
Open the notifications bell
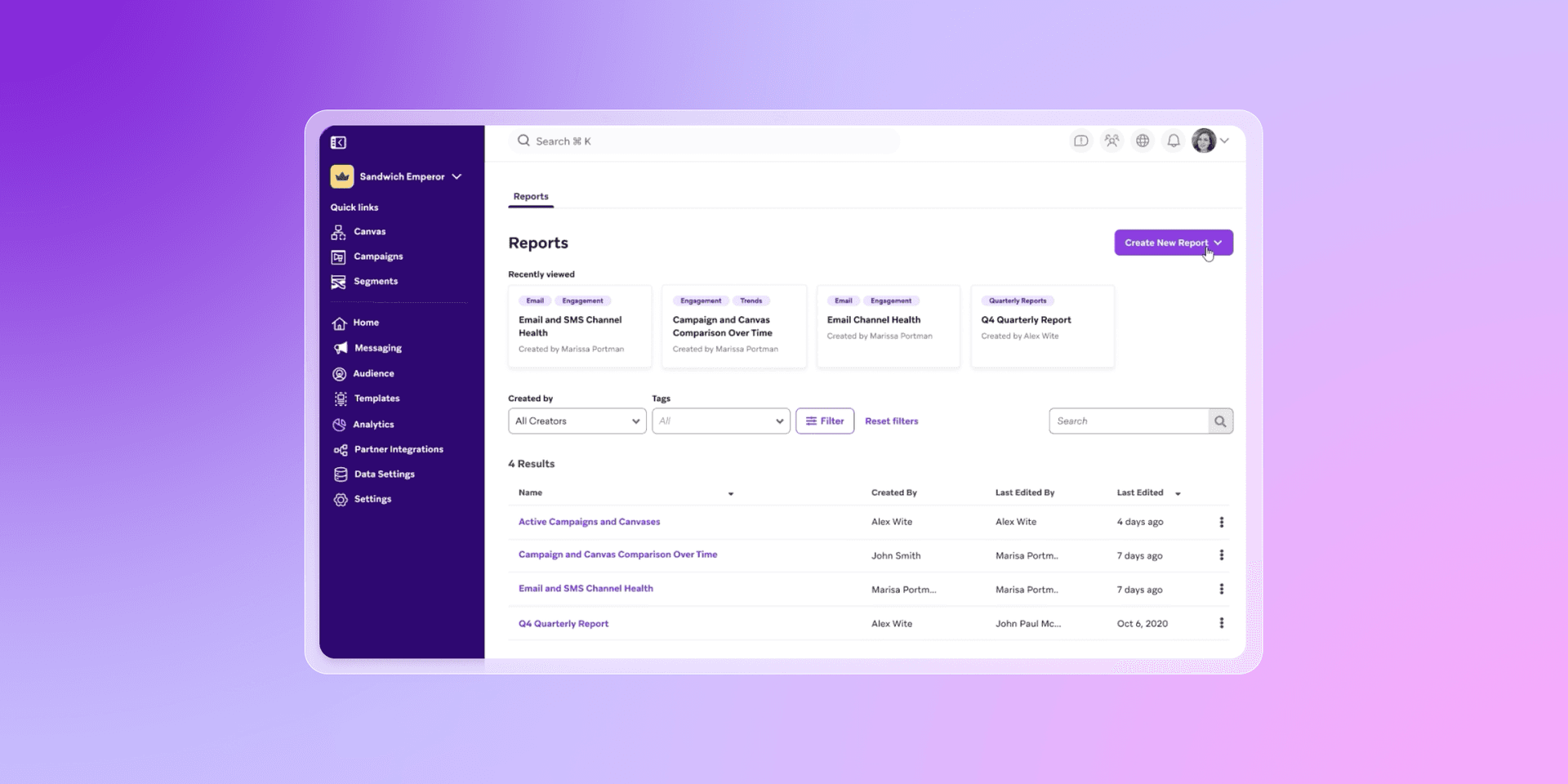click(1174, 141)
